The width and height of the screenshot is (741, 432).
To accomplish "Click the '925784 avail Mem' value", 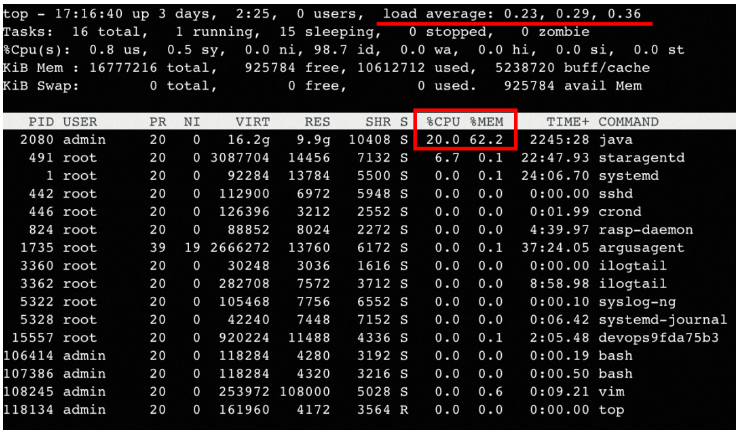I will click(572, 86).
